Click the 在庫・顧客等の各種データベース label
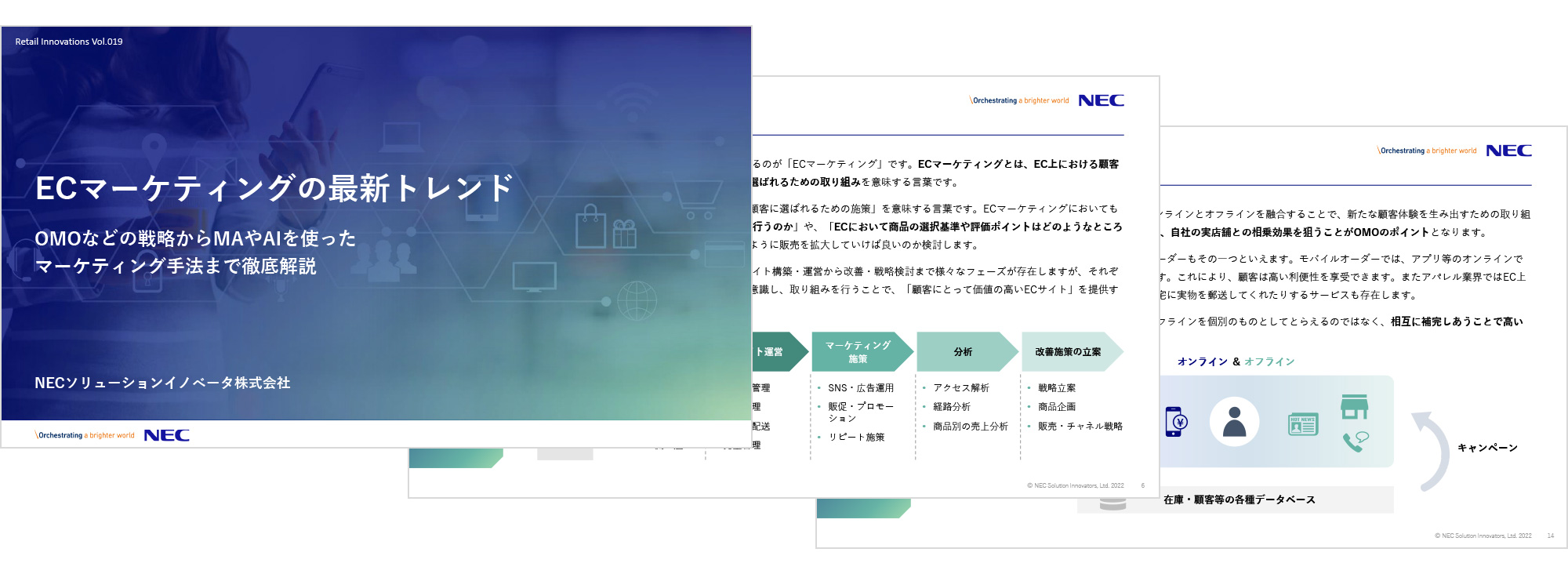This screenshot has width=1568, height=574. tap(1240, 500)
